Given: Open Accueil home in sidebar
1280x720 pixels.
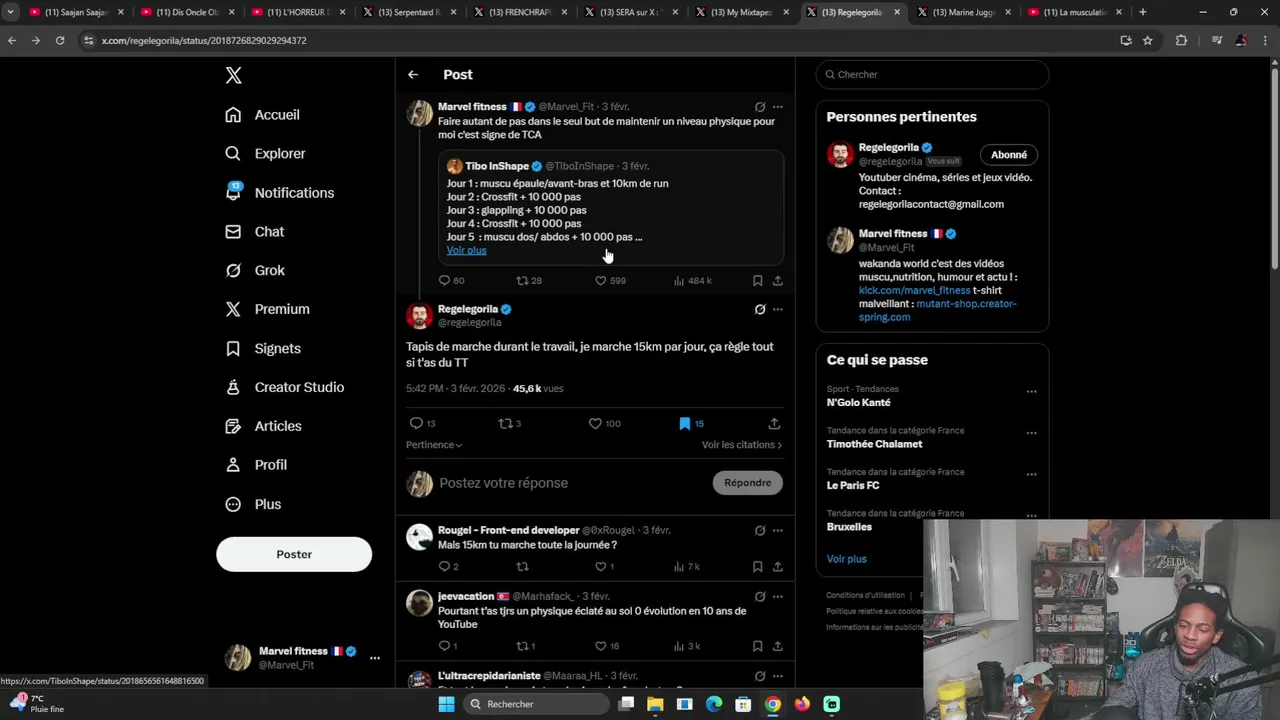Looking at the screenshot, I should point(263,115).
